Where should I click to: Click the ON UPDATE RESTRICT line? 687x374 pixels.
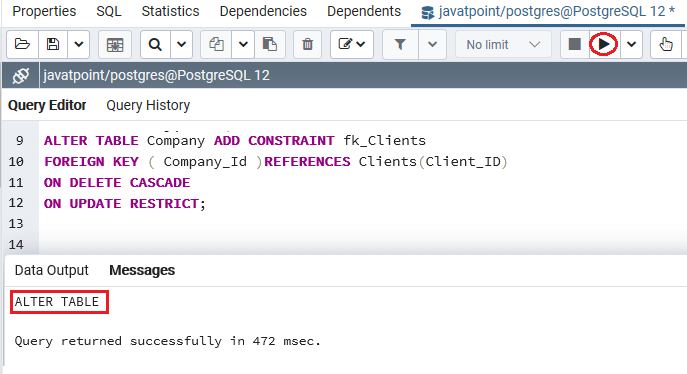tap(124, 204)
